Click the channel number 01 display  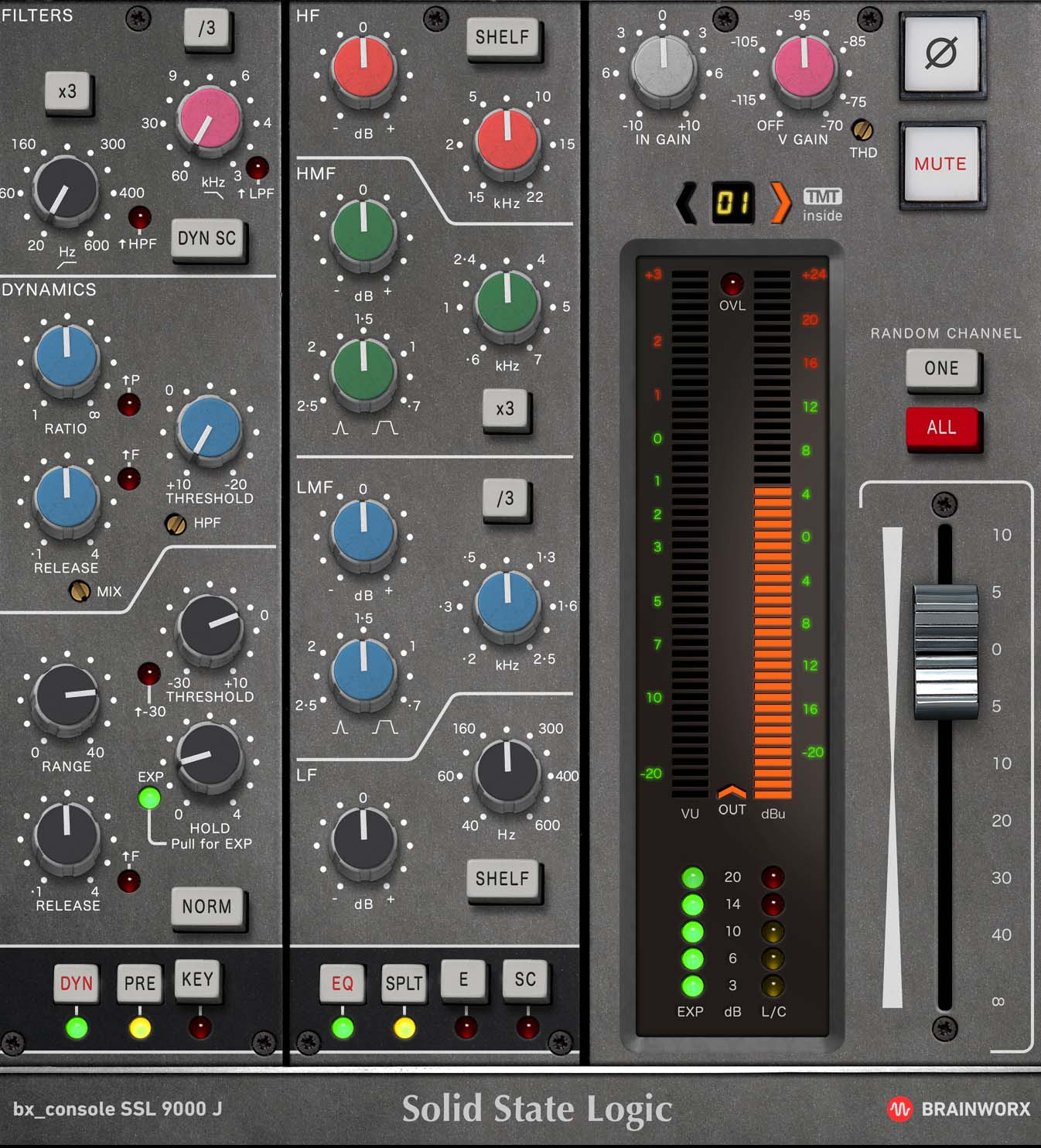(x=732, y=203)
